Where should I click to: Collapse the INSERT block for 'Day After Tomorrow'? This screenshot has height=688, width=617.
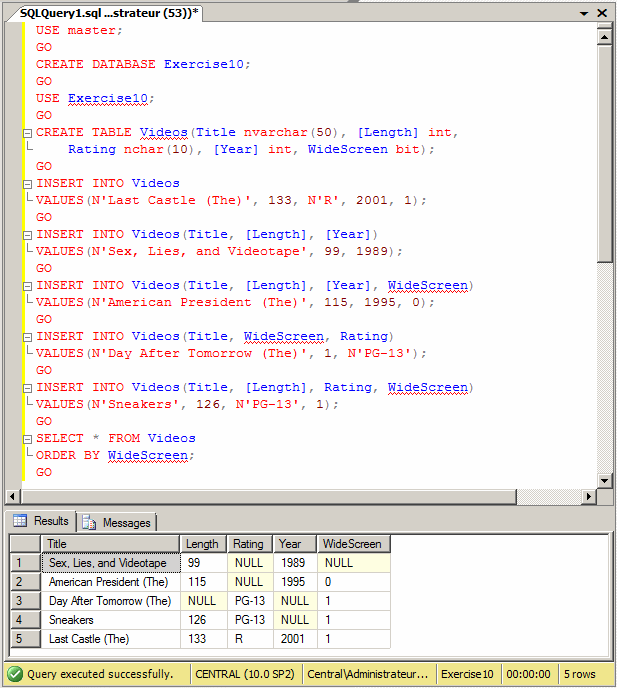27,337
